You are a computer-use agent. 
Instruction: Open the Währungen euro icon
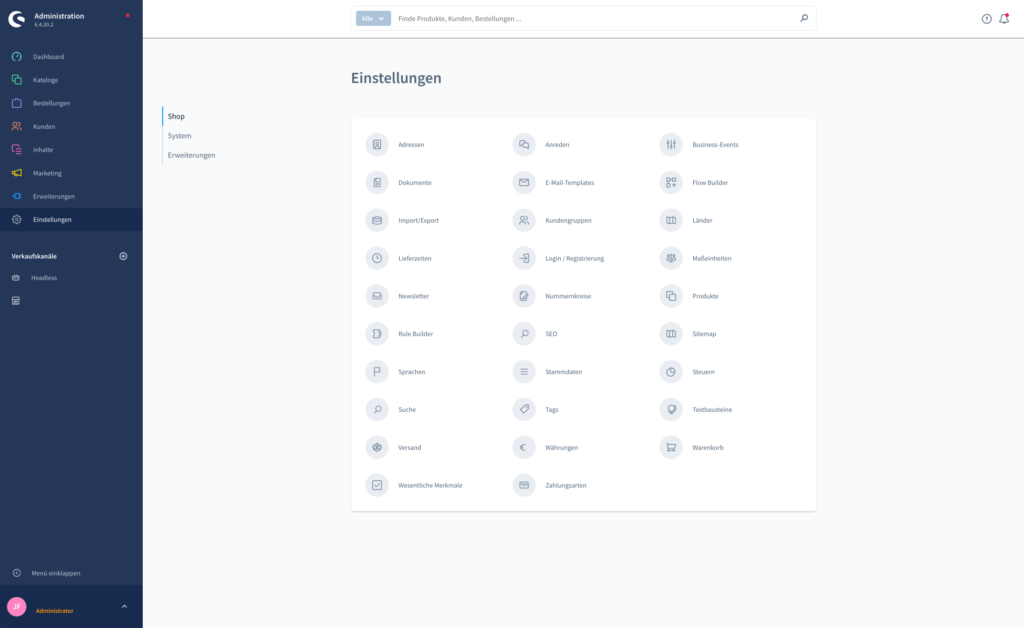click(x=524, y=447)
